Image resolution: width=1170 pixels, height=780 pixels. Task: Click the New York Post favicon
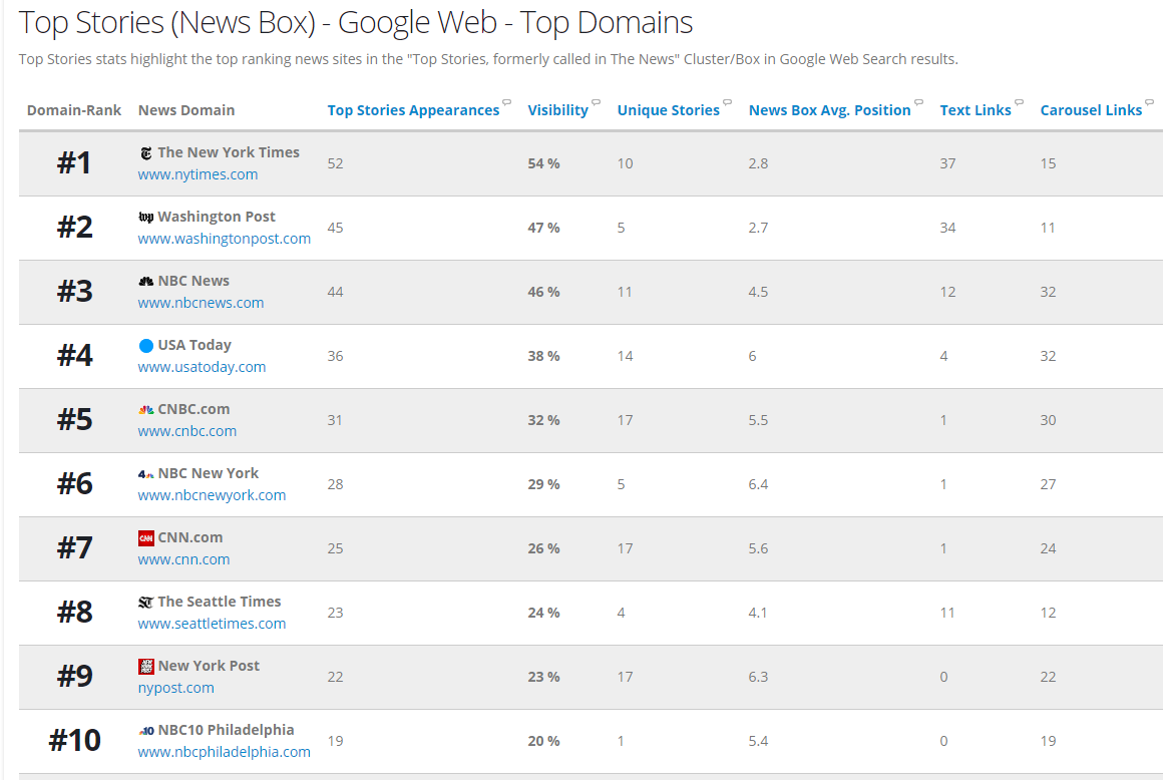146,667
